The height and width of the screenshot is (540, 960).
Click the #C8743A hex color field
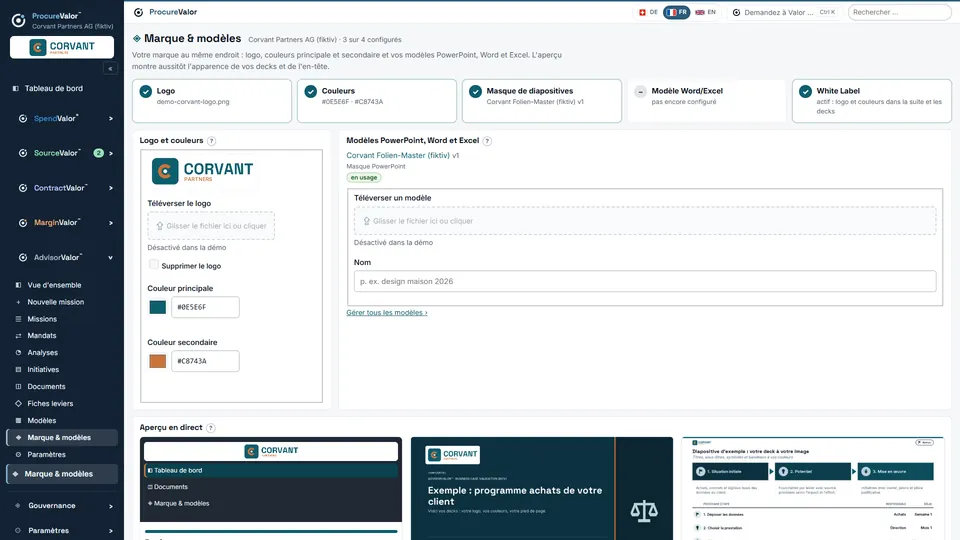click(205, 361)
